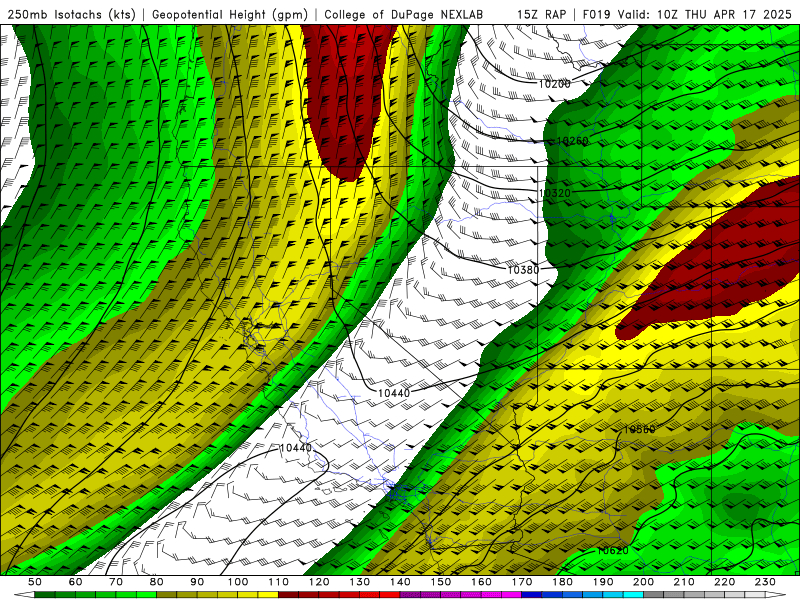Click the 170 value on the color scale

(x=522, y=582)
